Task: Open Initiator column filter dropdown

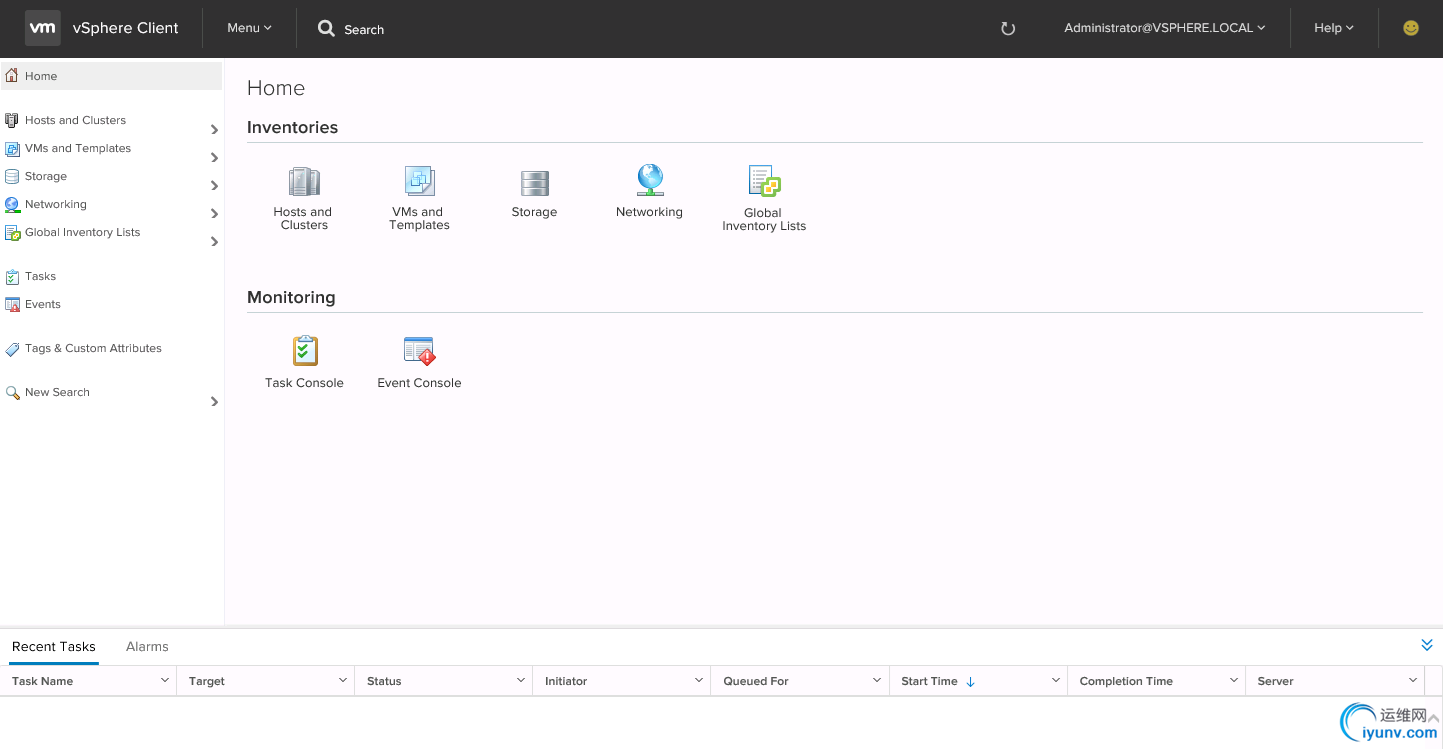Action: pos(699,680)
